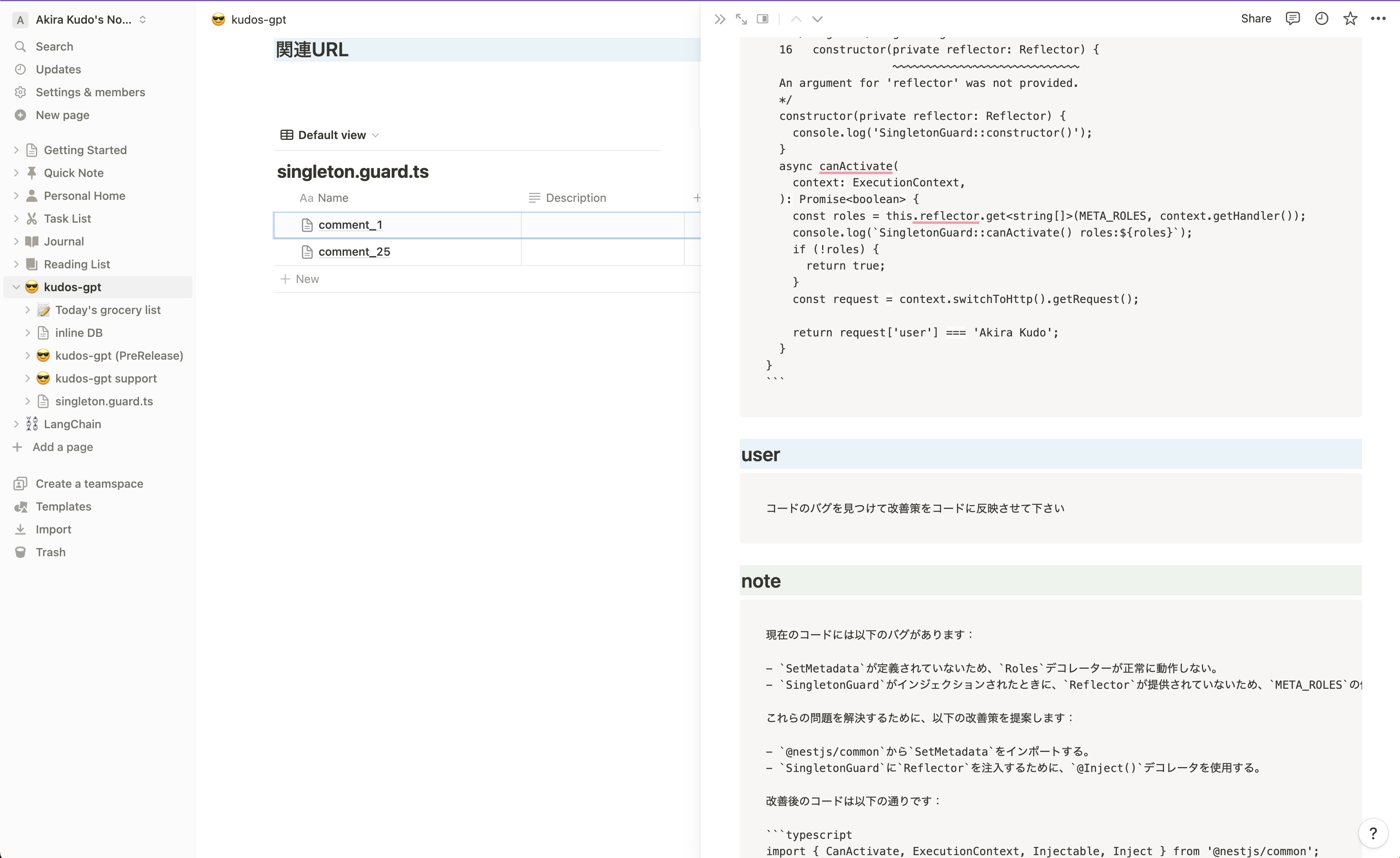Screen dimensions: 1400x858
Task: Expand the Reading List page tree
Action: pyautogui.click(x=16, y=264)
